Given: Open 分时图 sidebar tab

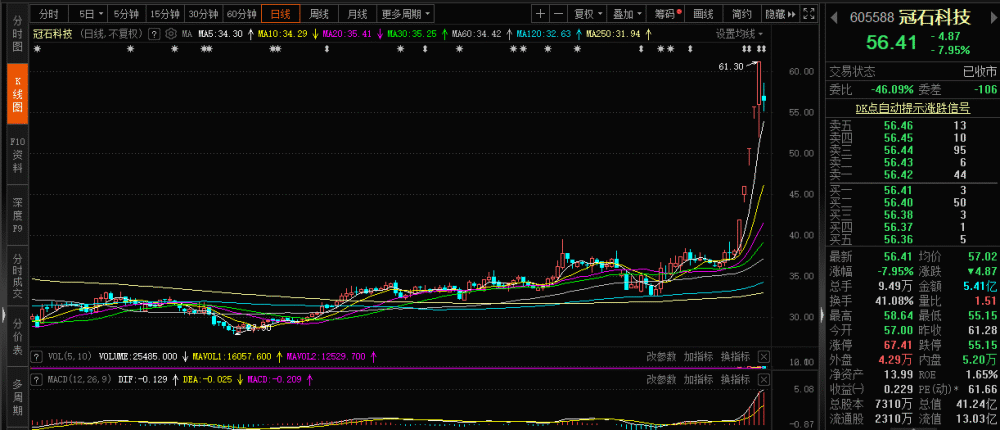Looking at the screenshot, I should 17,34.
